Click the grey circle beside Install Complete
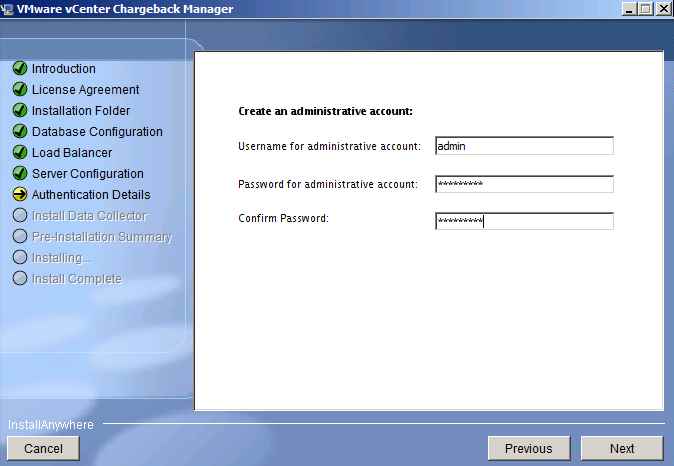The image size is (674, 466). click(20, 278)
